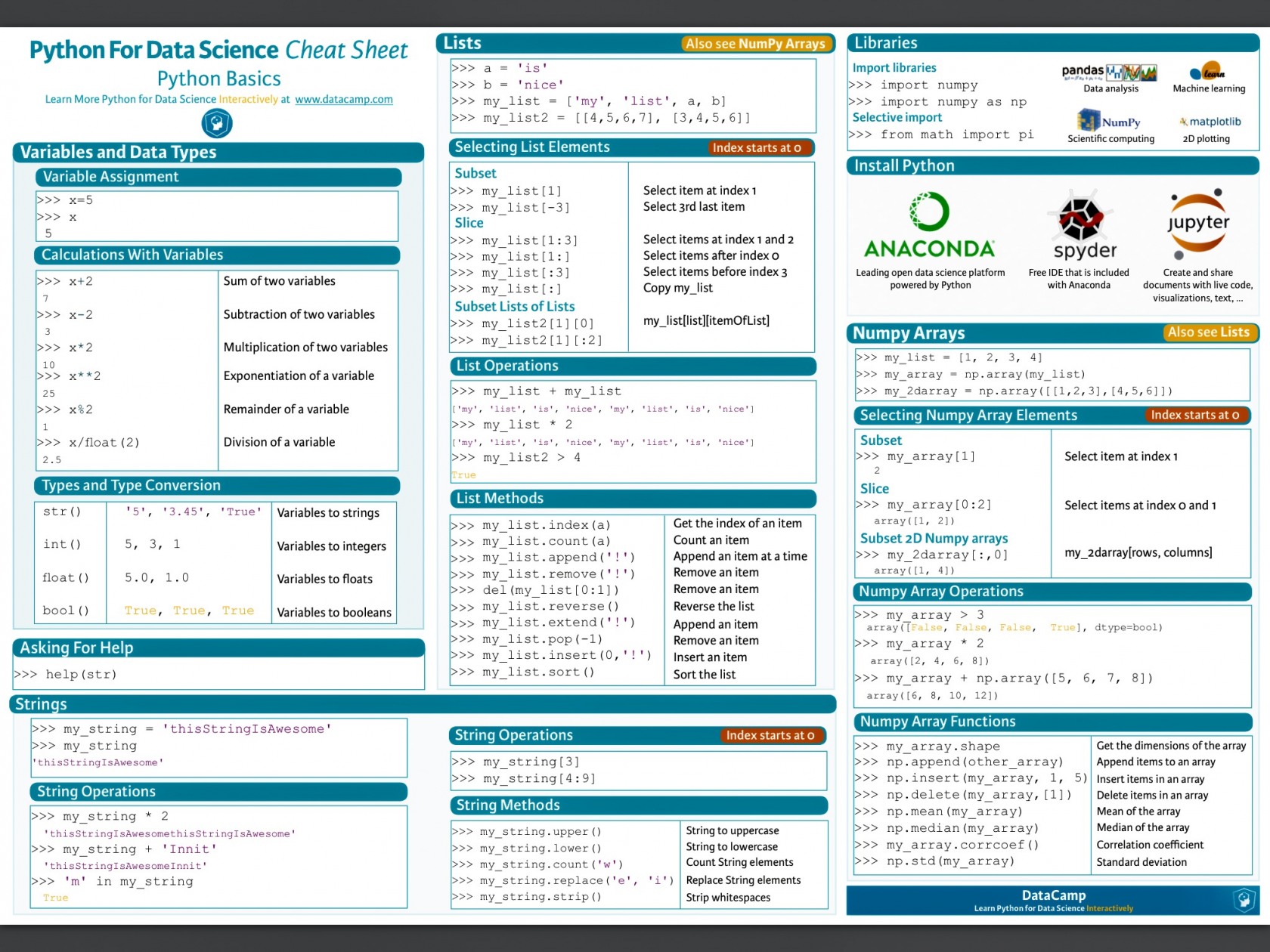This screenshot has width=1270, height=952.
Task: Click the NumPy logo
Action: point(1109,121)
